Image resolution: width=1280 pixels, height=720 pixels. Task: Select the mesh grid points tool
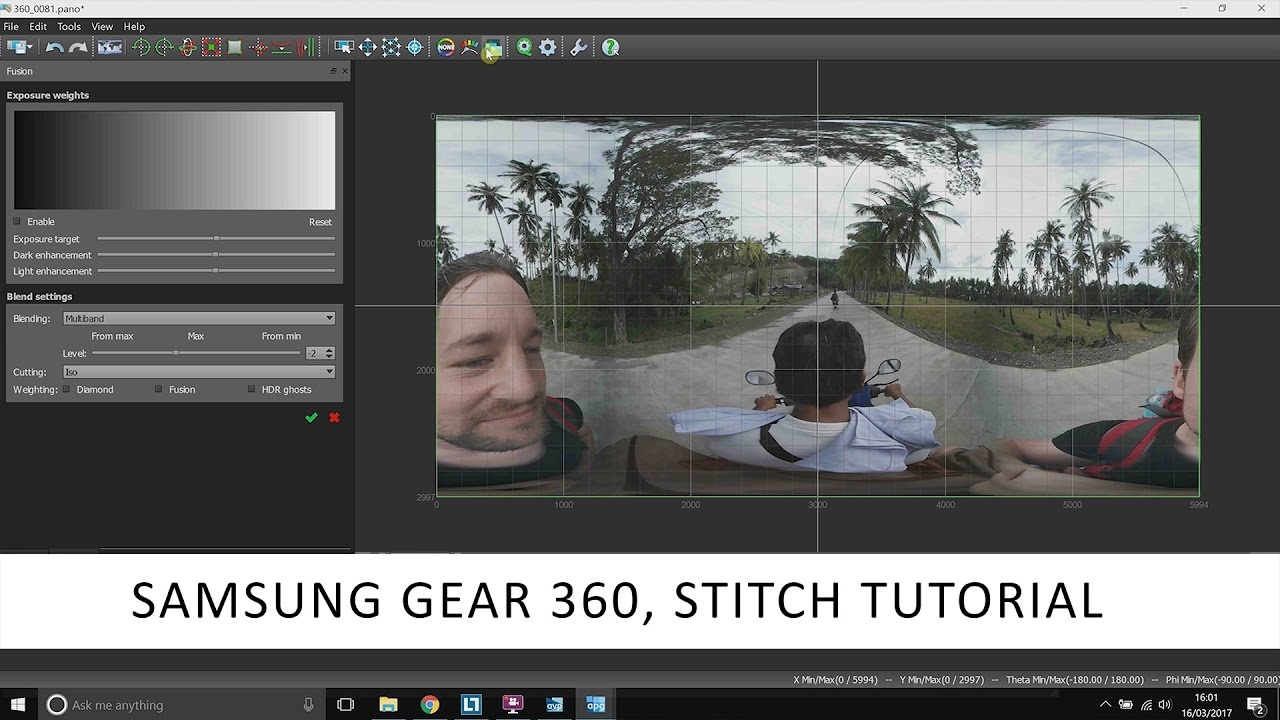391,47
